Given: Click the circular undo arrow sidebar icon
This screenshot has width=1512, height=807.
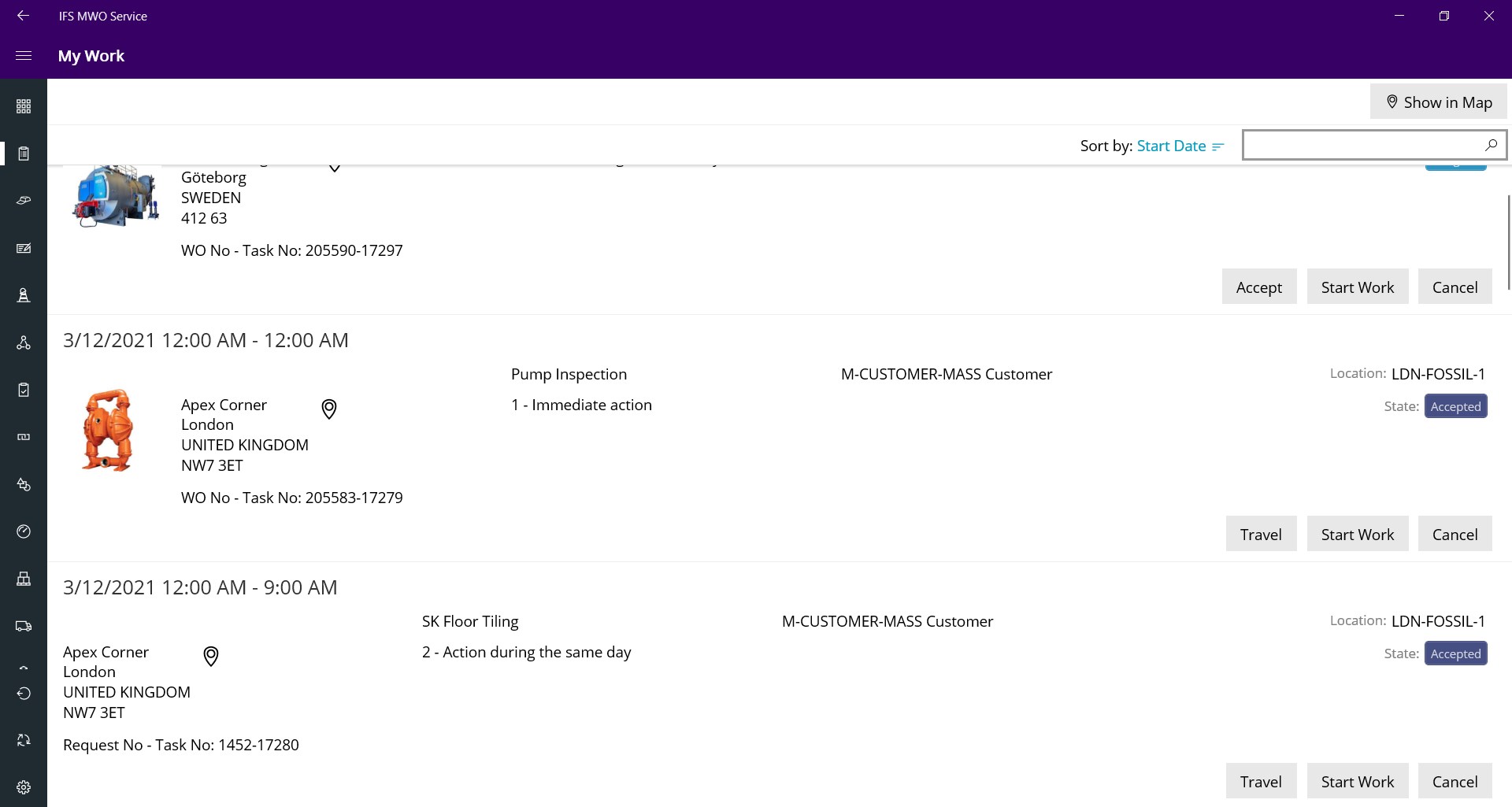Looking at the screenshot, I should click(x=24, y=694).
